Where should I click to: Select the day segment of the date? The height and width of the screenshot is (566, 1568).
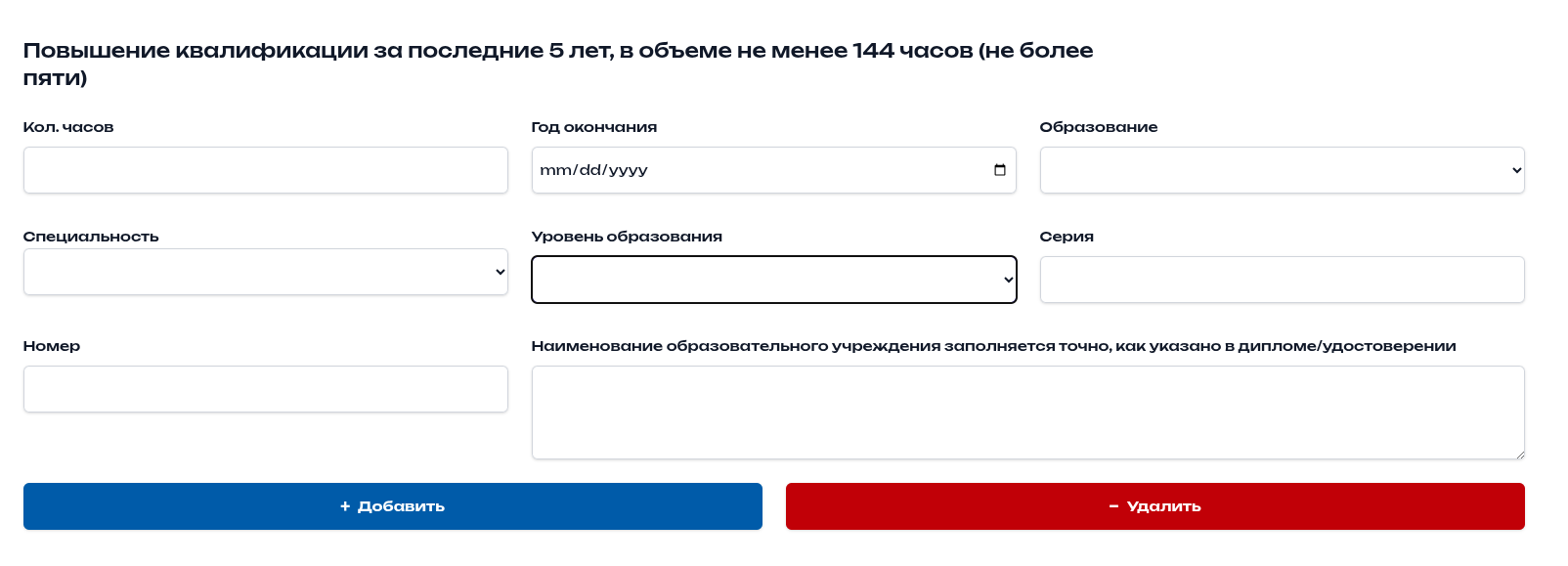pyautogui.click(x=590, y=170)
